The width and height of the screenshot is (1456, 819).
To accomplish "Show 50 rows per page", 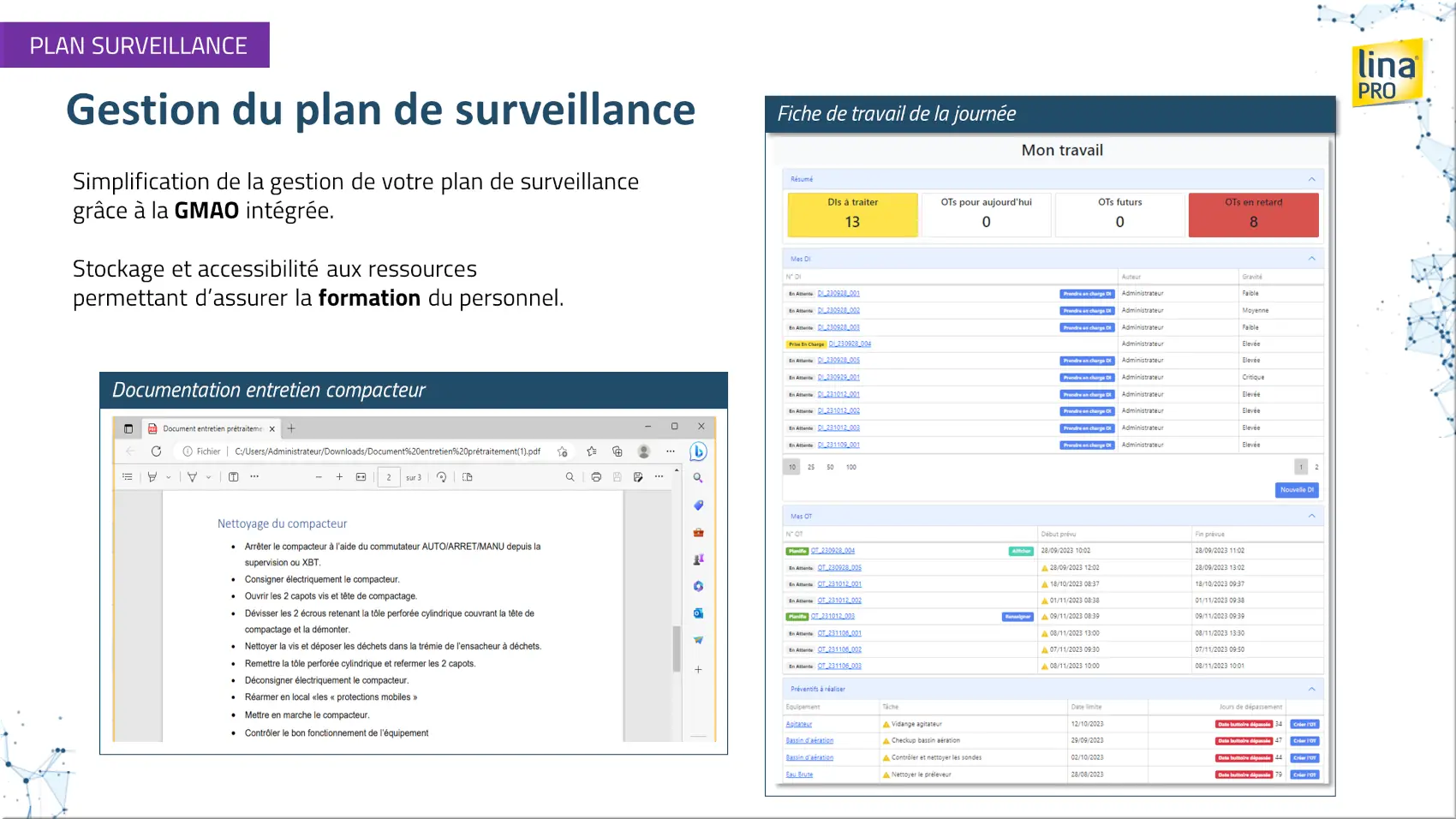I will coord(830,467).
